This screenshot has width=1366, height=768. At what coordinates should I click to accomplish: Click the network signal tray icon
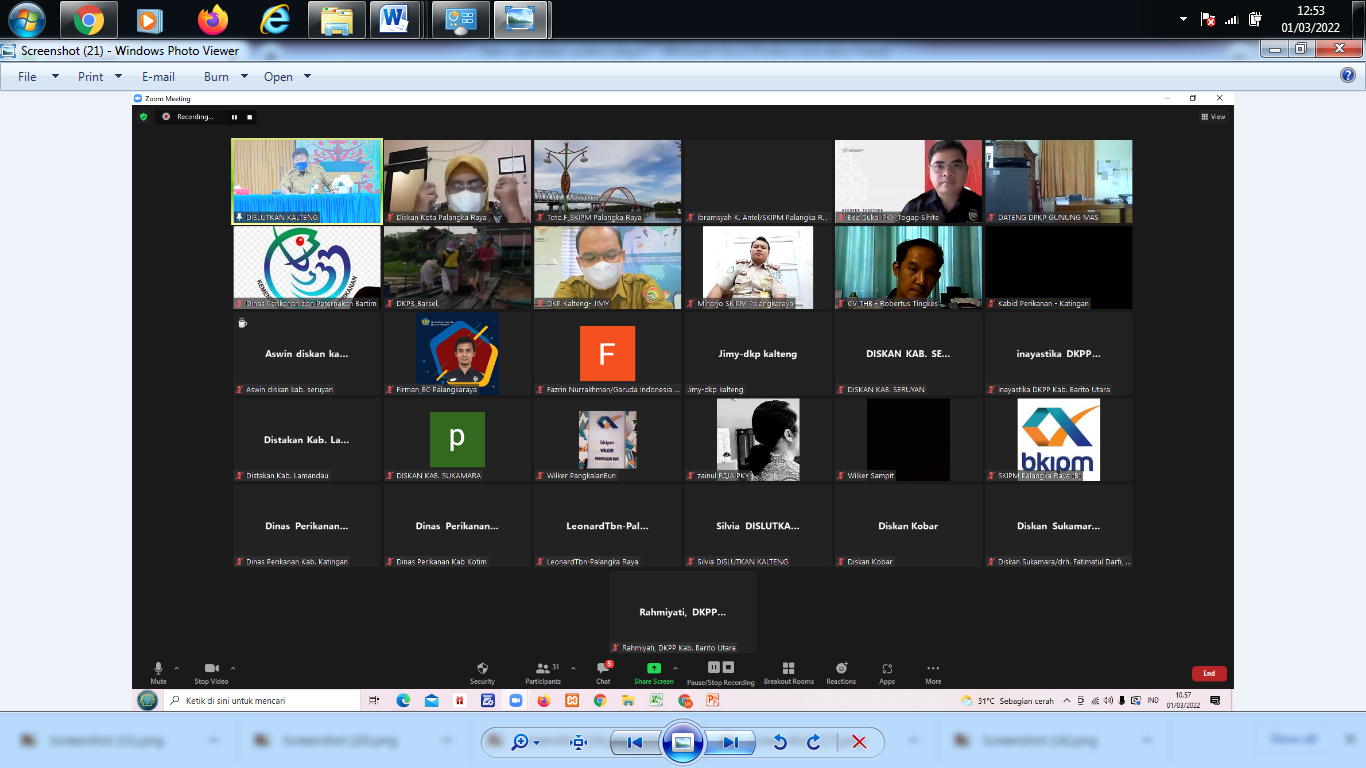(x=1232, y=19)
